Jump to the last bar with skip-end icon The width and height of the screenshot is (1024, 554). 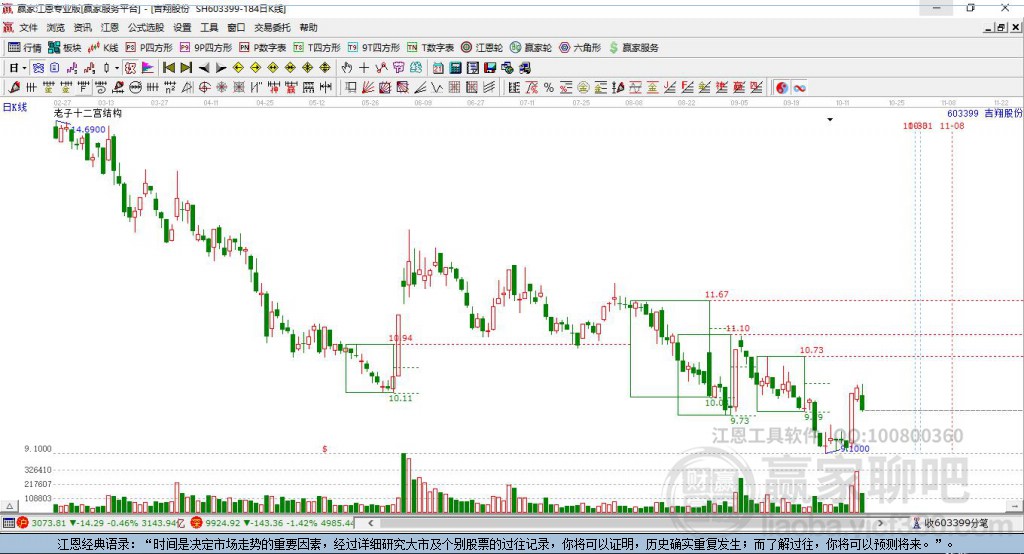pos(186,68)
